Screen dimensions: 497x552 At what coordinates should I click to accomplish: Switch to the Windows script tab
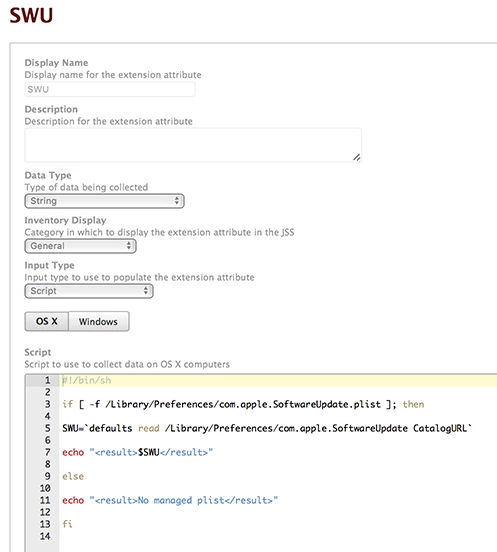[x=99, y=321]
